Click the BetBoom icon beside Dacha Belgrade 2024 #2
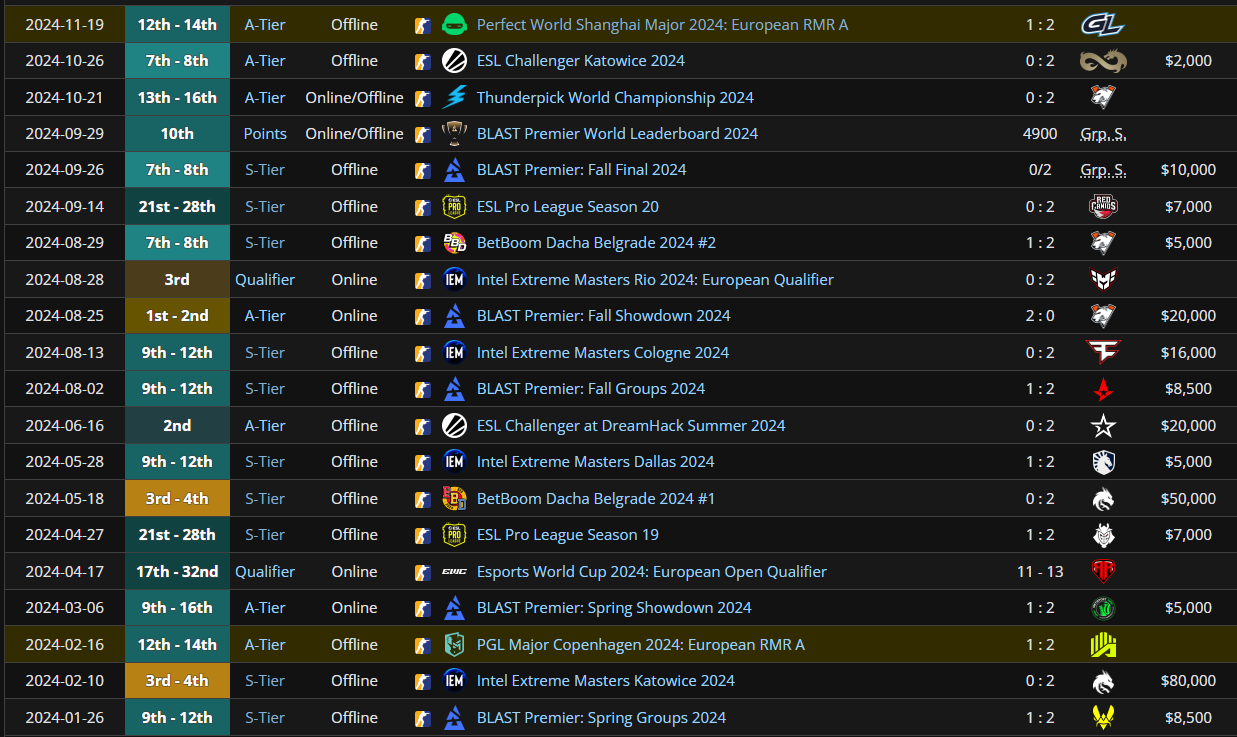 click(454, 243)
